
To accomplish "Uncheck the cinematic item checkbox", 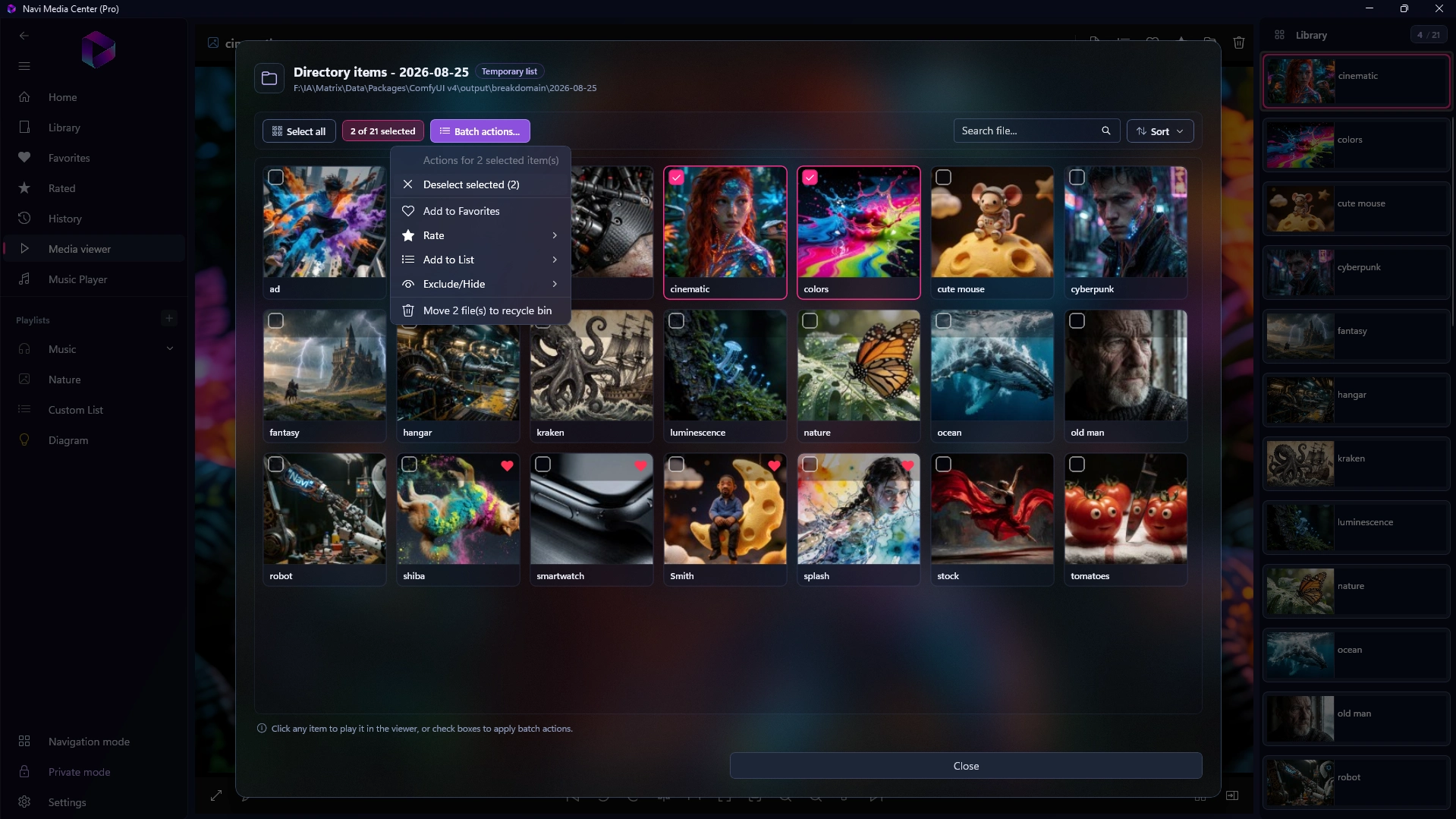I will 677,178.
